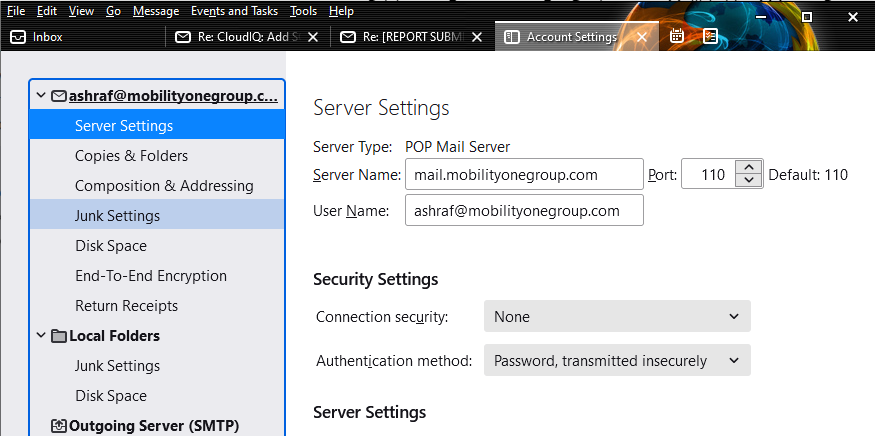Open the Tools menu

303,11
